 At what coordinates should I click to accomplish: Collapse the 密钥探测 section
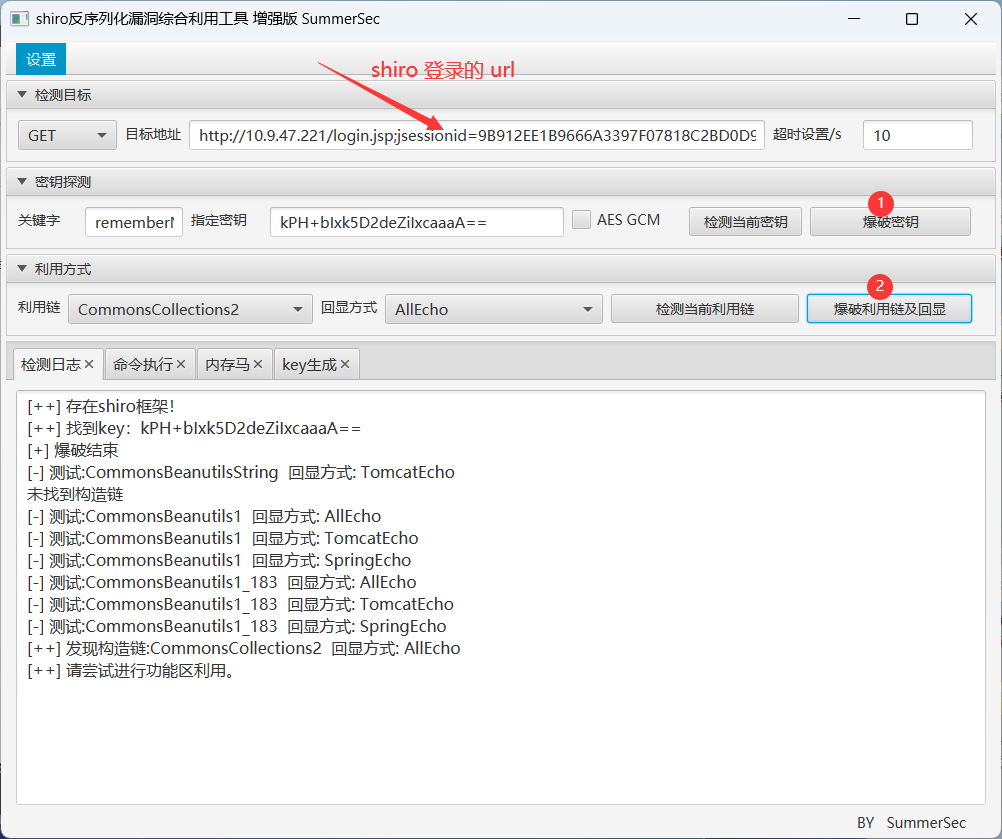[x=22, y=181]
